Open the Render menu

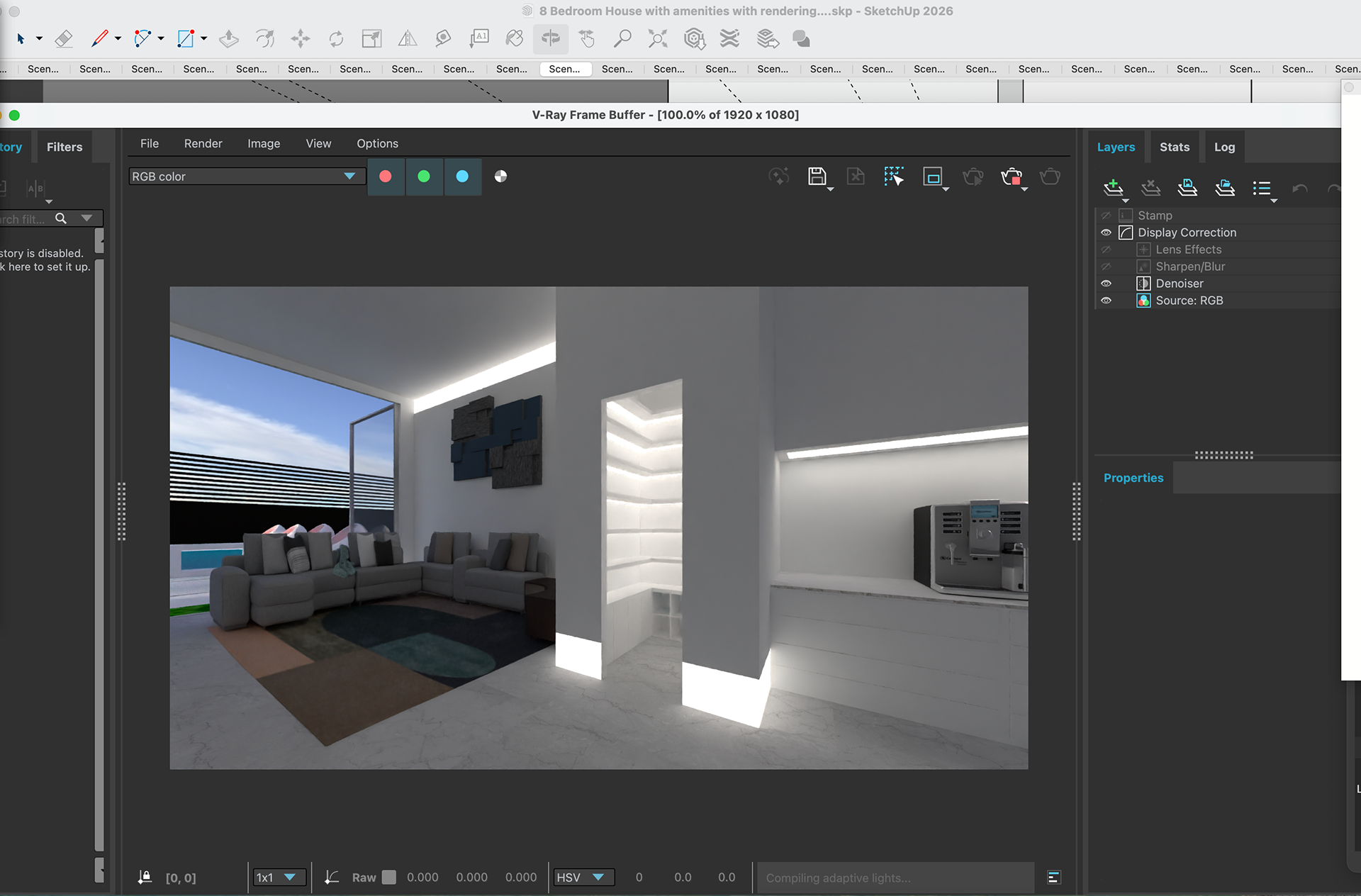click(x=203, y=143)
